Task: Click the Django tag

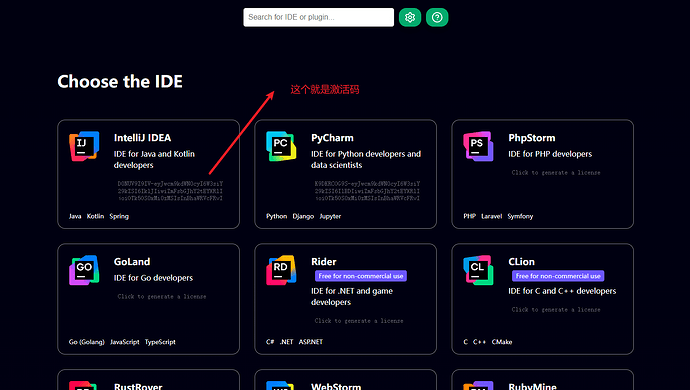Action: 303,216
